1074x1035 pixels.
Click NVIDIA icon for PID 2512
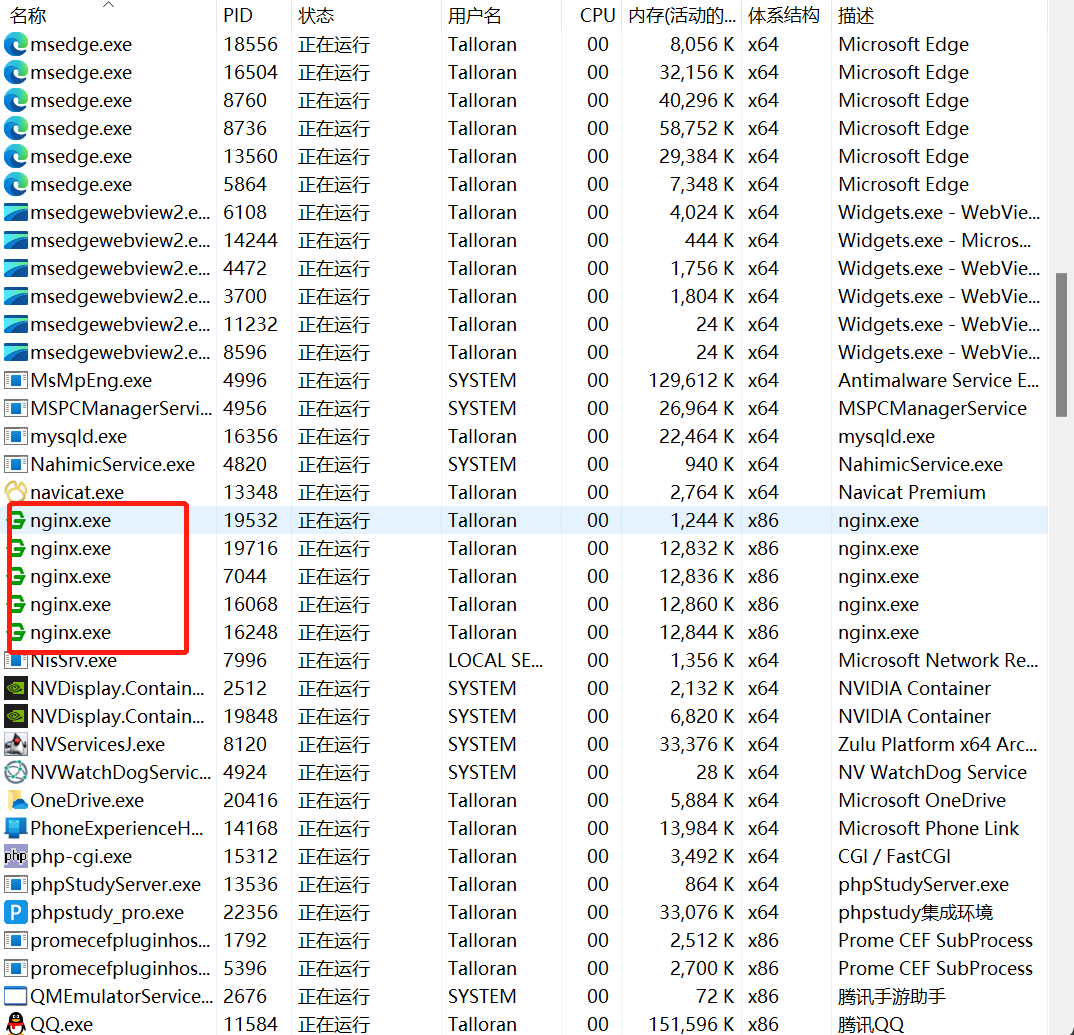point(16,688)
